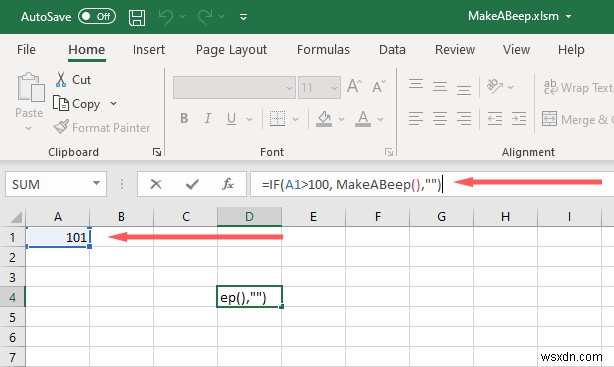Screen dimensions: 614x367
Task: Switch to the Data tab
Action: pos(392,49)
